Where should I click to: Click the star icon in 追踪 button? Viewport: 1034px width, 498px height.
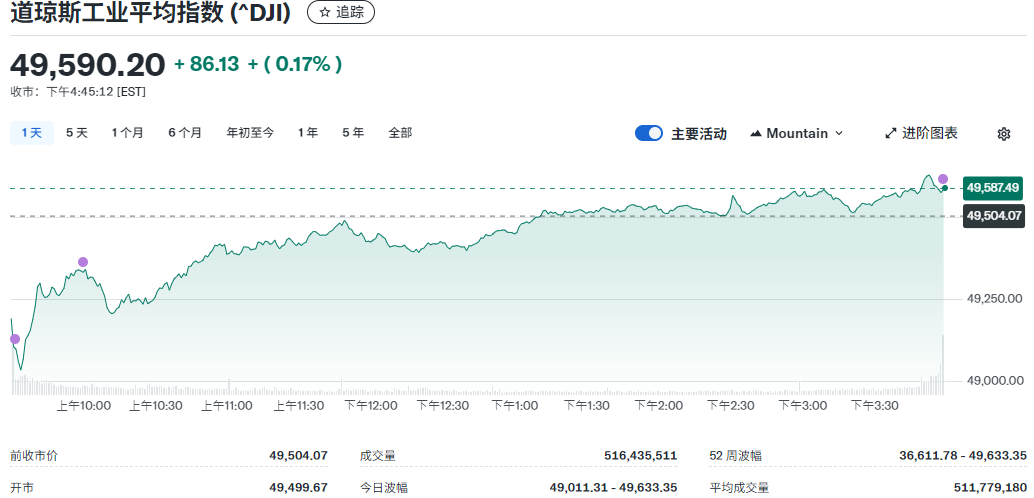tap(324, 13)
